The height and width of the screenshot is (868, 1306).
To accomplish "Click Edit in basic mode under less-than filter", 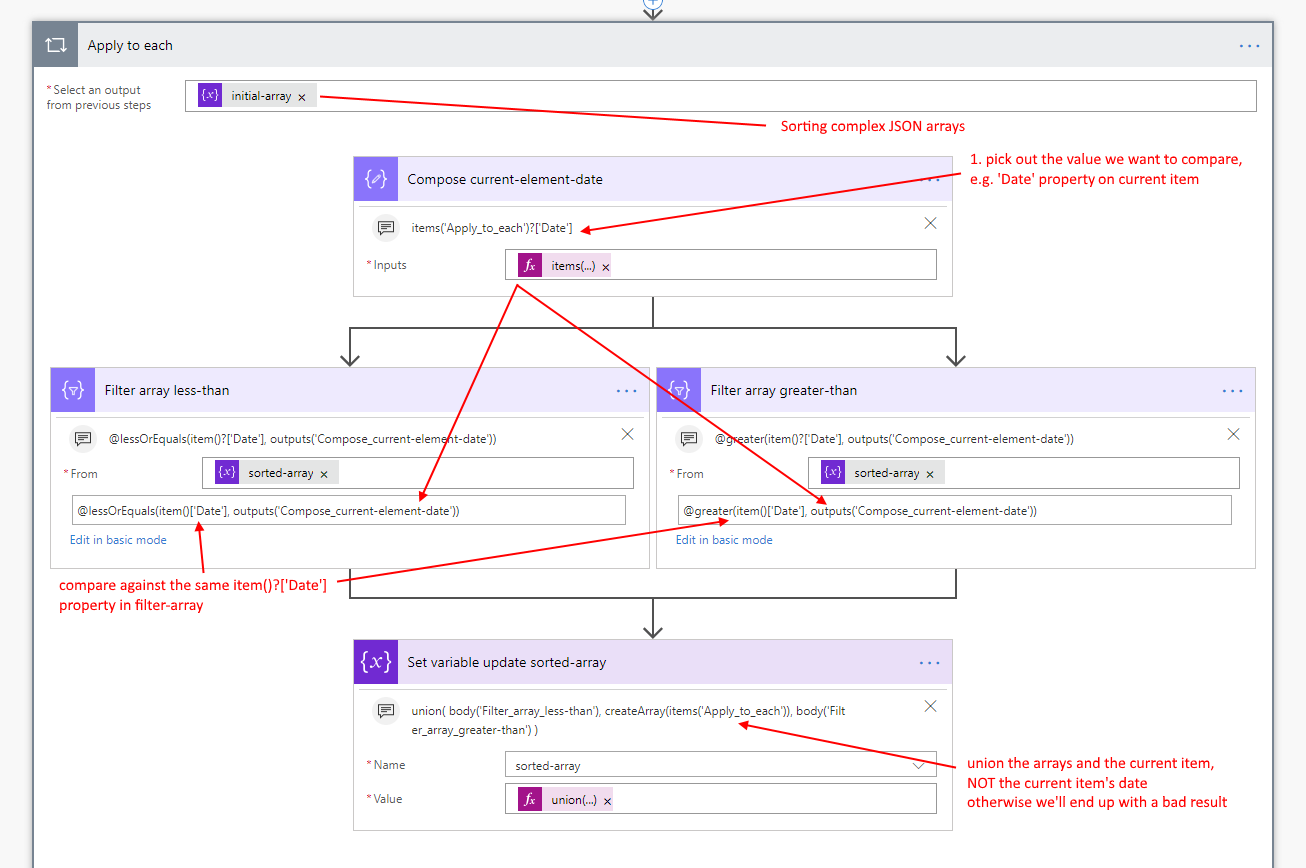I will 118,540.
